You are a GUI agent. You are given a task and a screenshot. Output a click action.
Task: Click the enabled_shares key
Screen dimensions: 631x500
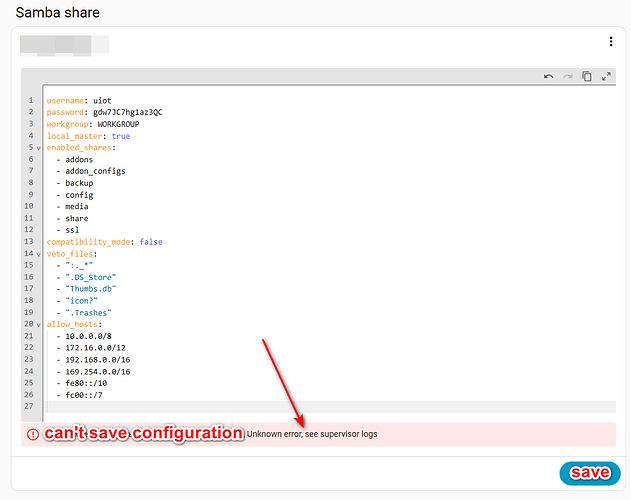point(79,148)
